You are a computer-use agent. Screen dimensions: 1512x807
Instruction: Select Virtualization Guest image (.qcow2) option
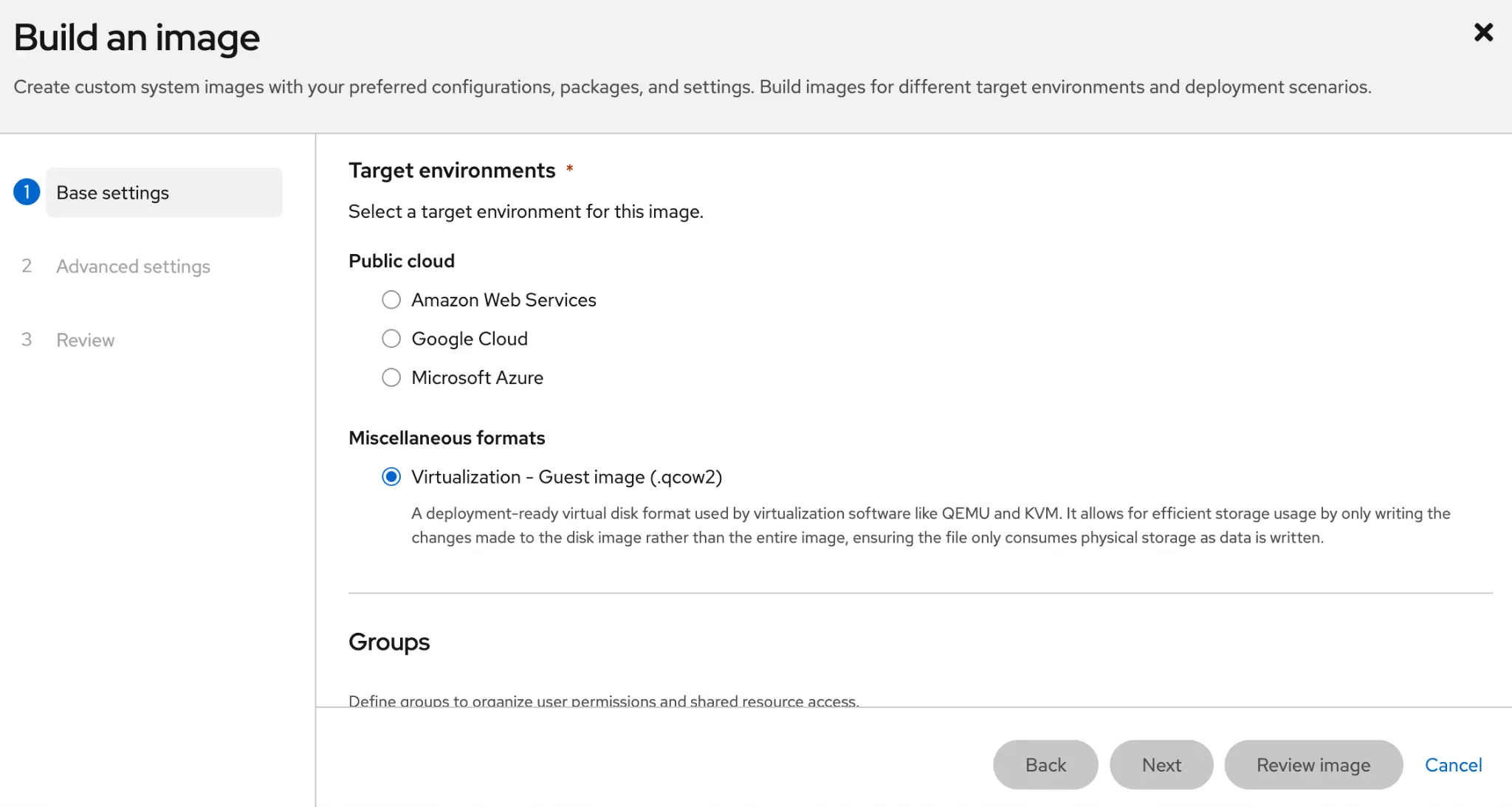pos(391,477)
